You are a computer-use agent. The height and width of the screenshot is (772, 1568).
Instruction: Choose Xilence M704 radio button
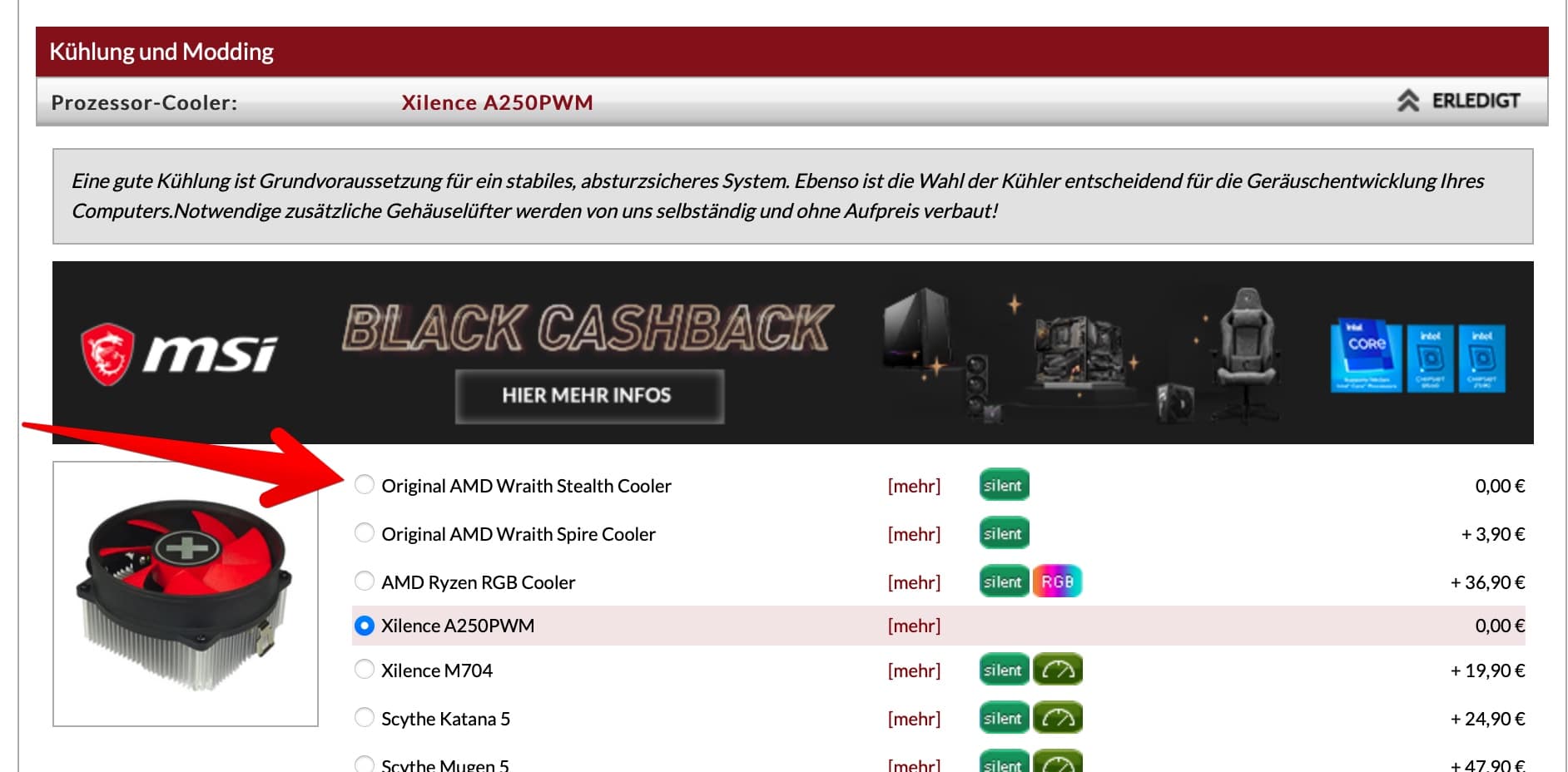[x=365, y=670]
